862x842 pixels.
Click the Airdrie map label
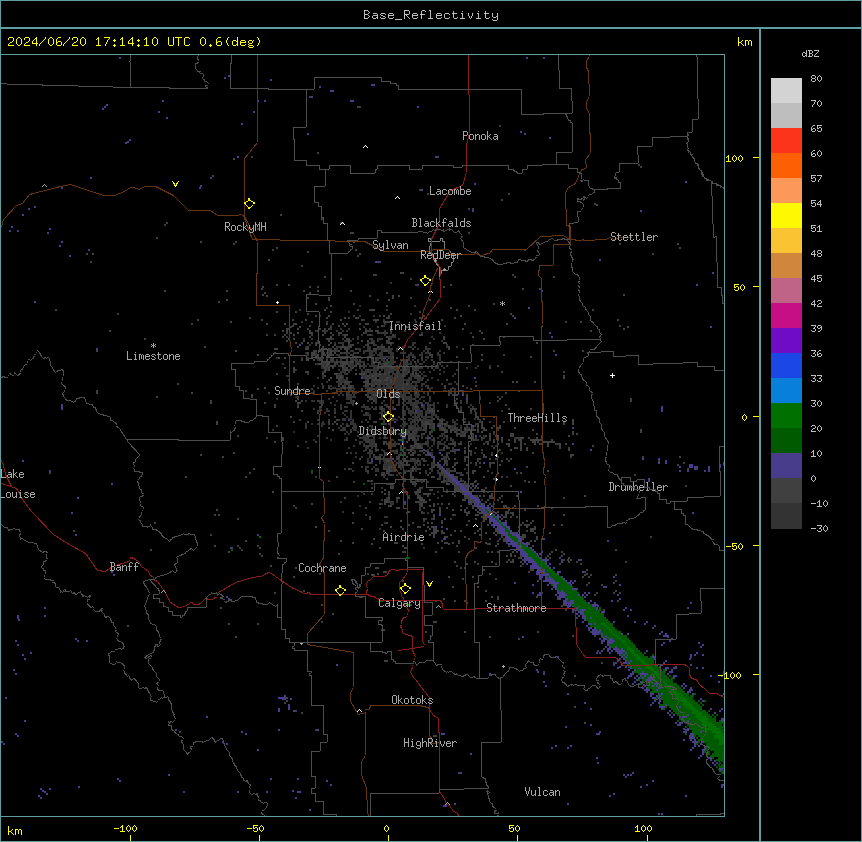(x=403, y=537)
